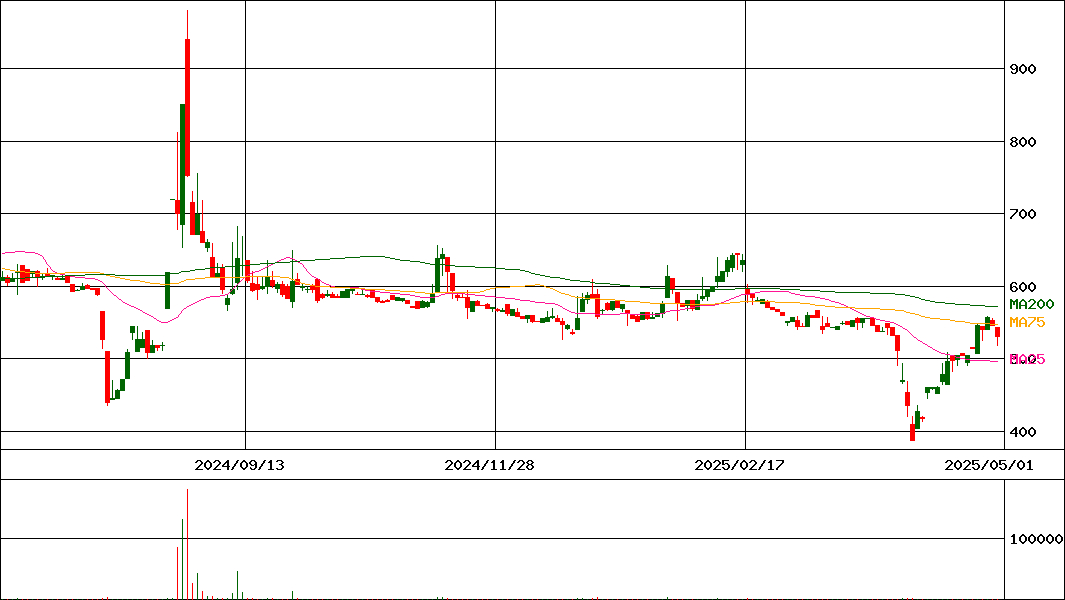This screenshot has width=1065, height=600.
Task: Click the 400 price axis label
Action: 1023,432
